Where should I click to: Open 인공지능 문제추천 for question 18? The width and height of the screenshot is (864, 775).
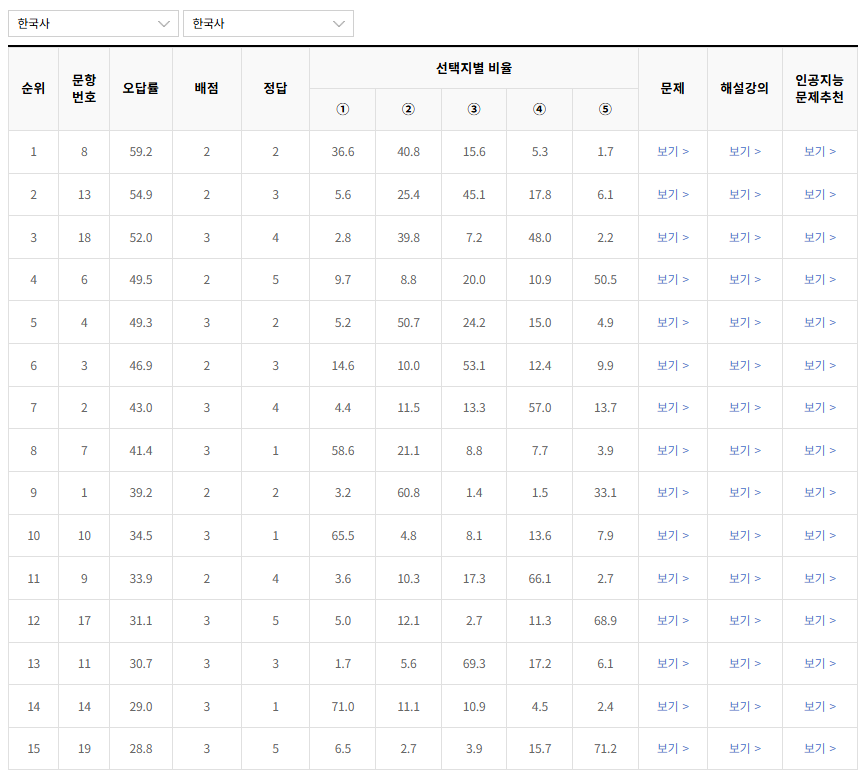(819, 236)
